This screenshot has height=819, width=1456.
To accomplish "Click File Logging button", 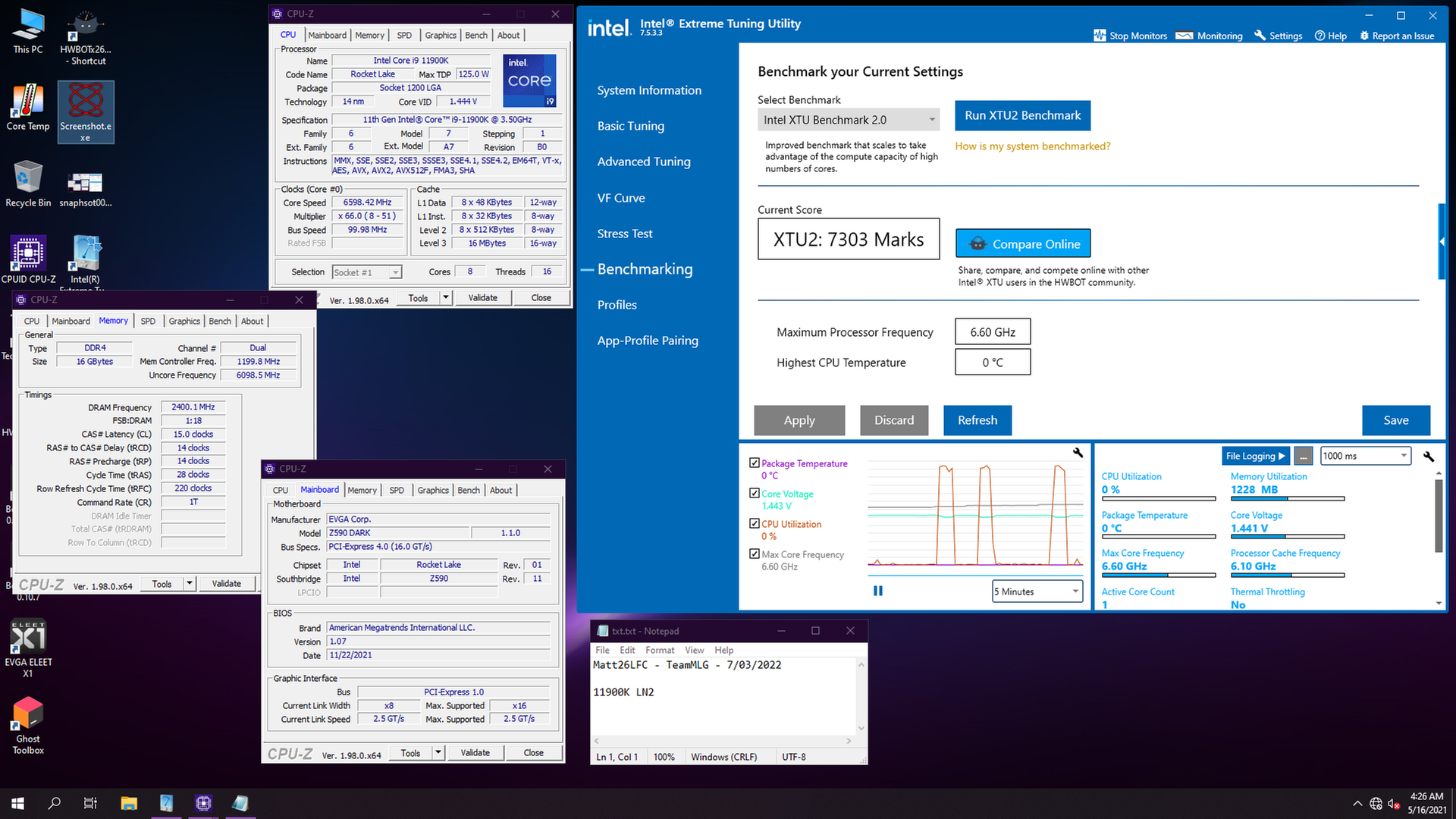I will [1255, 456].
